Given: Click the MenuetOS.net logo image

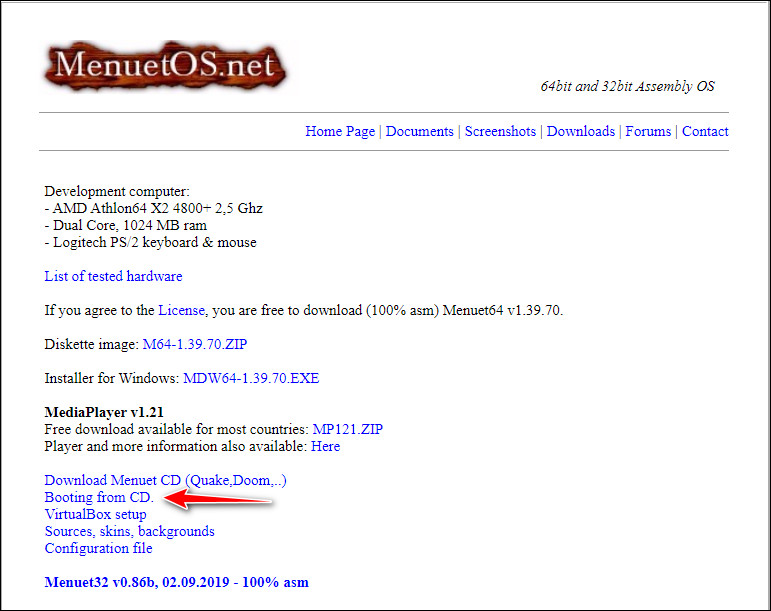Looking at the screenshot, I should point(165,67).
